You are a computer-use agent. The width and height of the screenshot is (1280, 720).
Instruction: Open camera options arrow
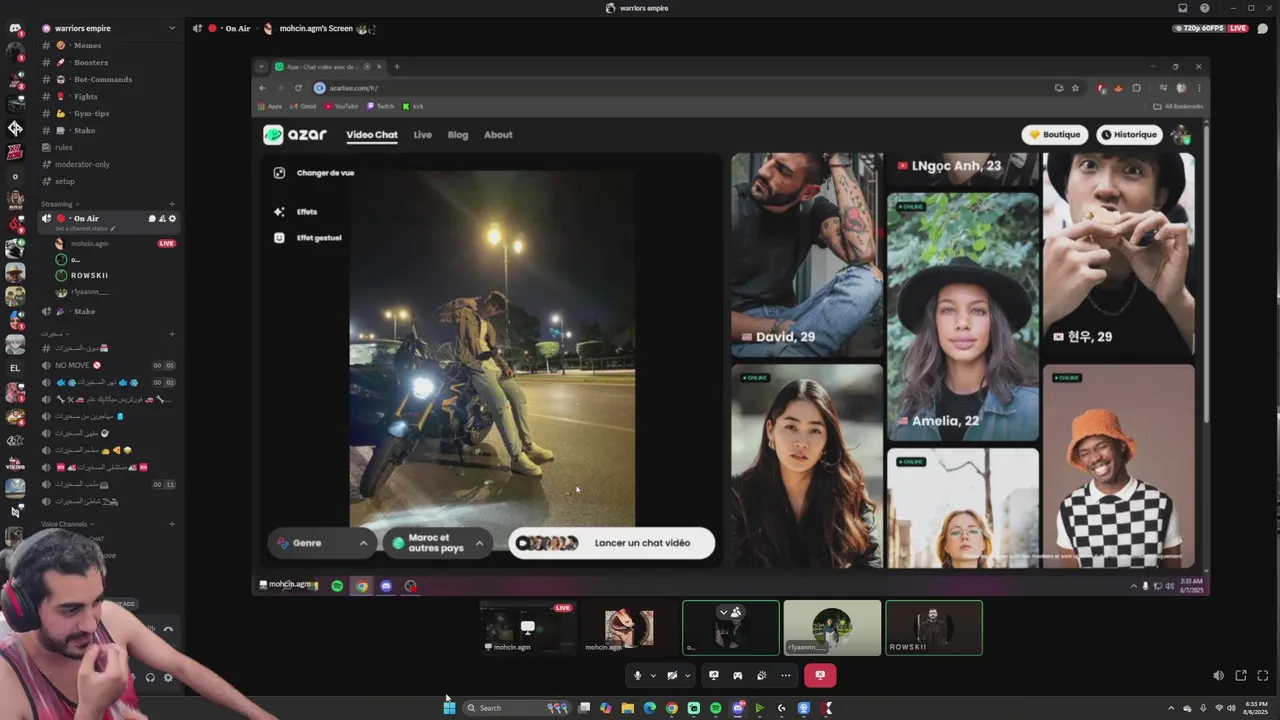[687, 675]
